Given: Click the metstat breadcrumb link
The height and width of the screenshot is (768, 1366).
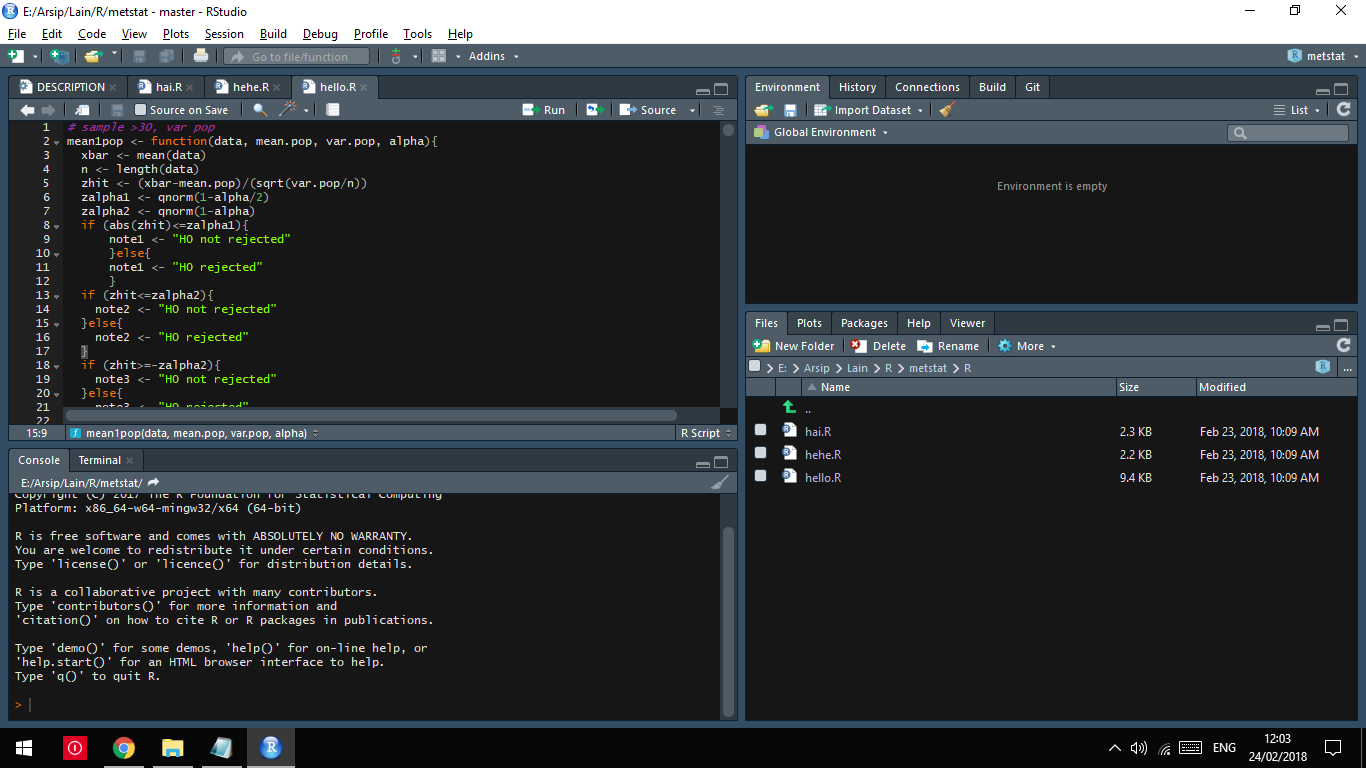Looking at the screenshot, I should tap(928, 368).
